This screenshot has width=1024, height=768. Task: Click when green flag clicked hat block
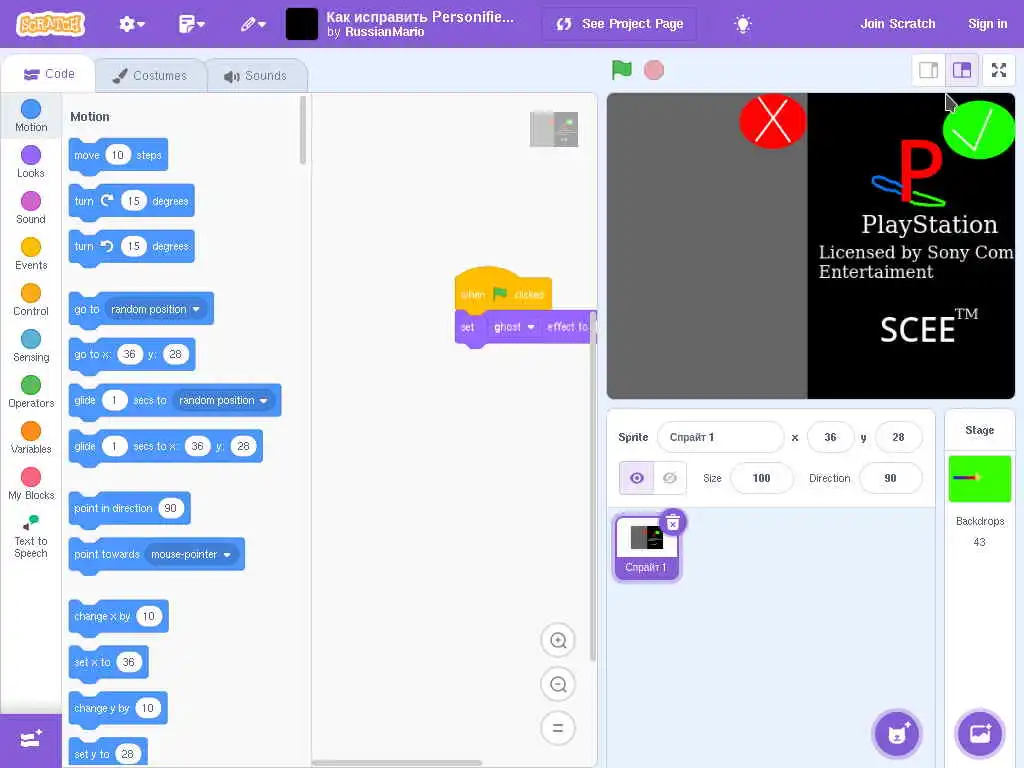pos(503,289)
